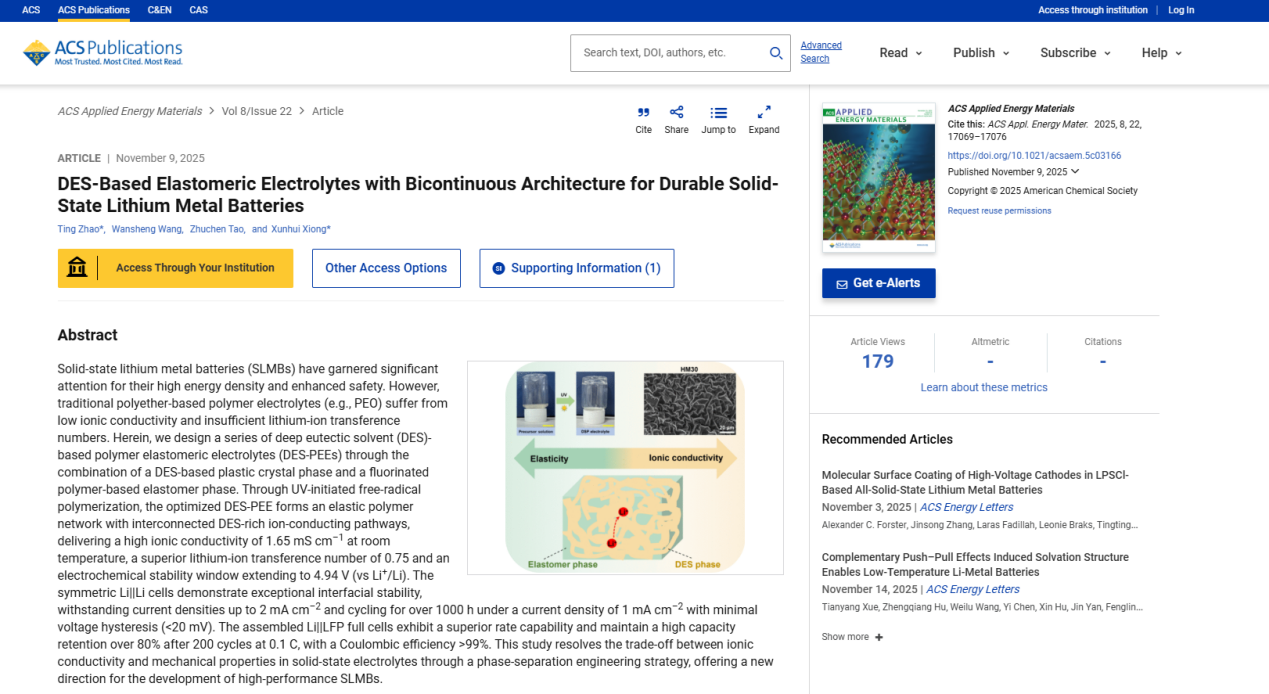Switch to the C&EN top tab
Viewport: 1269px width, 694px height.
coord(159,10)
